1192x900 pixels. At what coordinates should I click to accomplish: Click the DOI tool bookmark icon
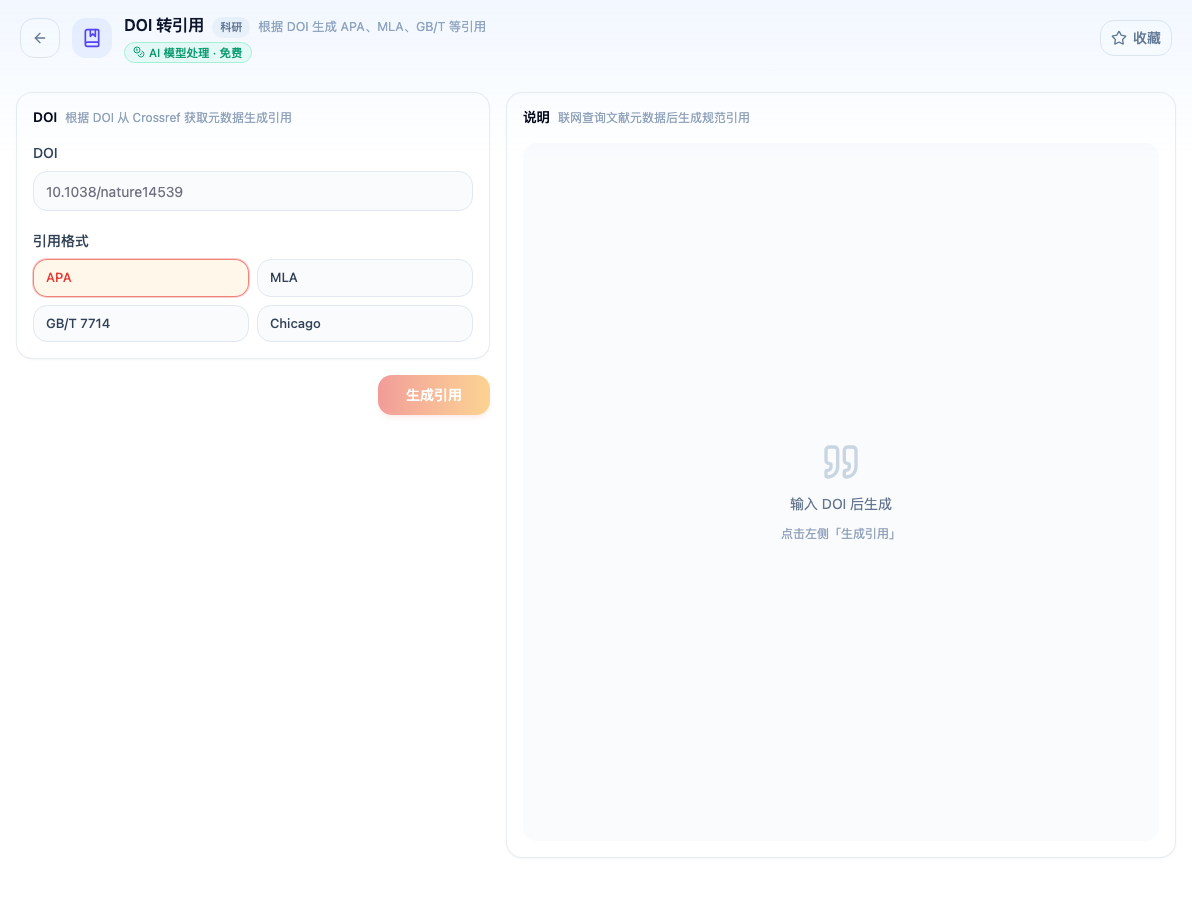pos(92,38)
